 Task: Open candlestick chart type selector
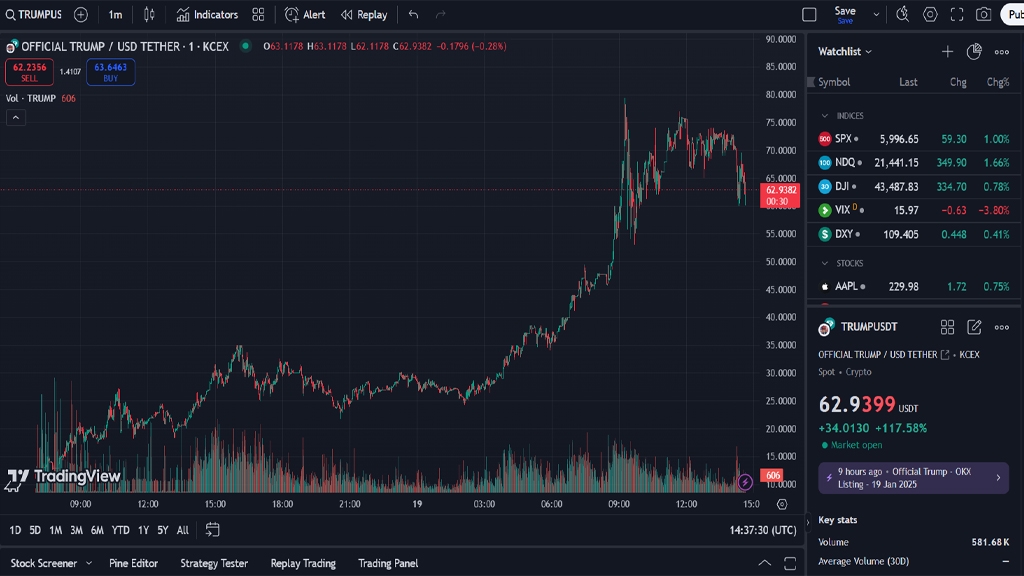click(x=149, y=14)
